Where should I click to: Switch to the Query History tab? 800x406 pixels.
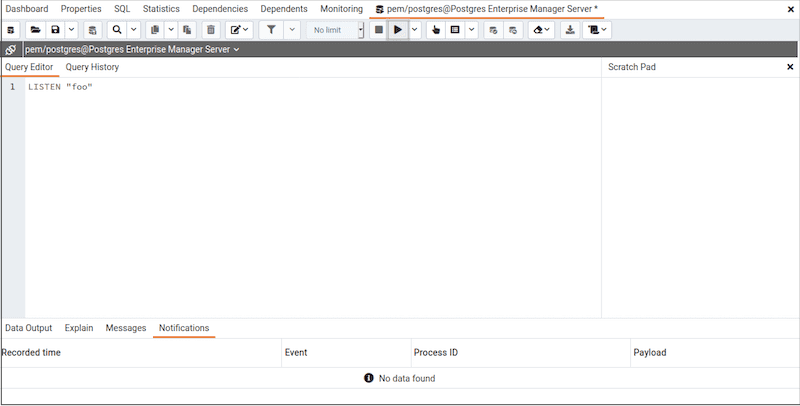[x=92, y=67]
